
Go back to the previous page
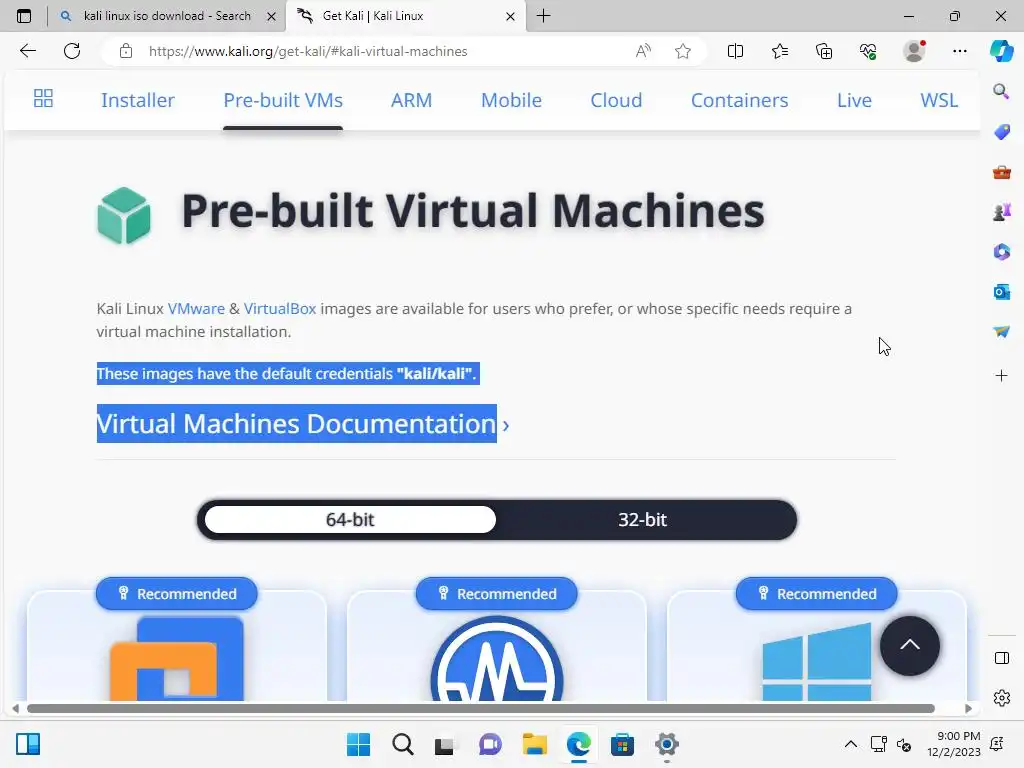(x=27, y=51)
